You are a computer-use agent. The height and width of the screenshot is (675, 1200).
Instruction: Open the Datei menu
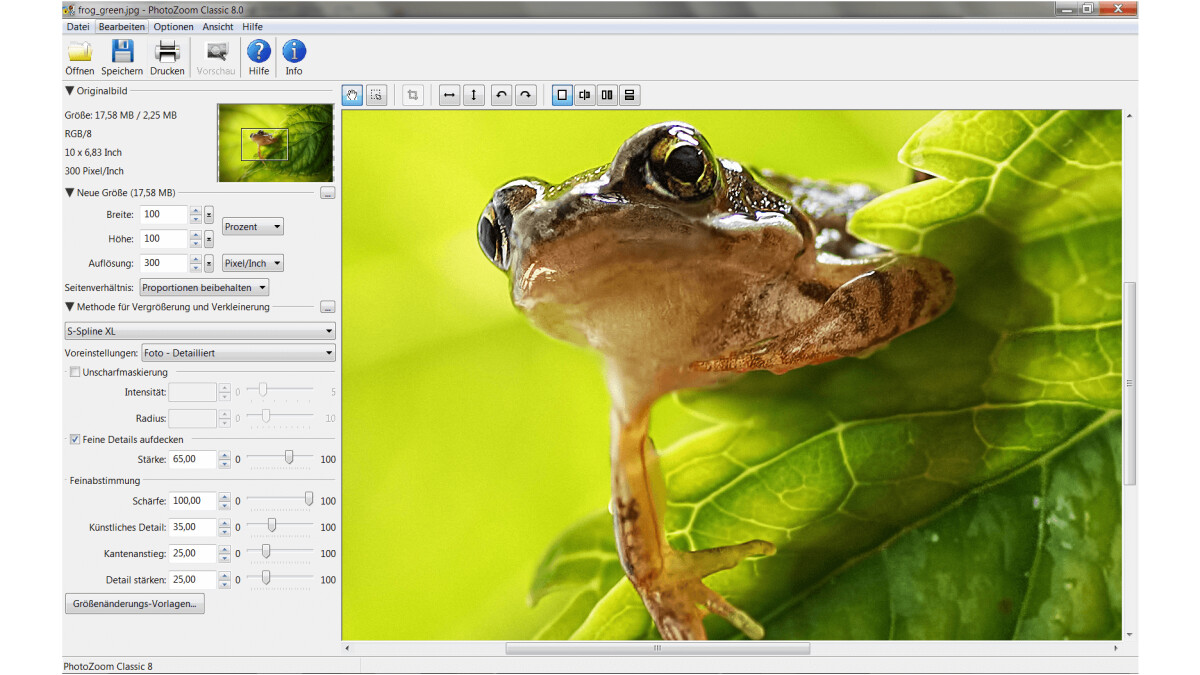click(x=78, y=27)
